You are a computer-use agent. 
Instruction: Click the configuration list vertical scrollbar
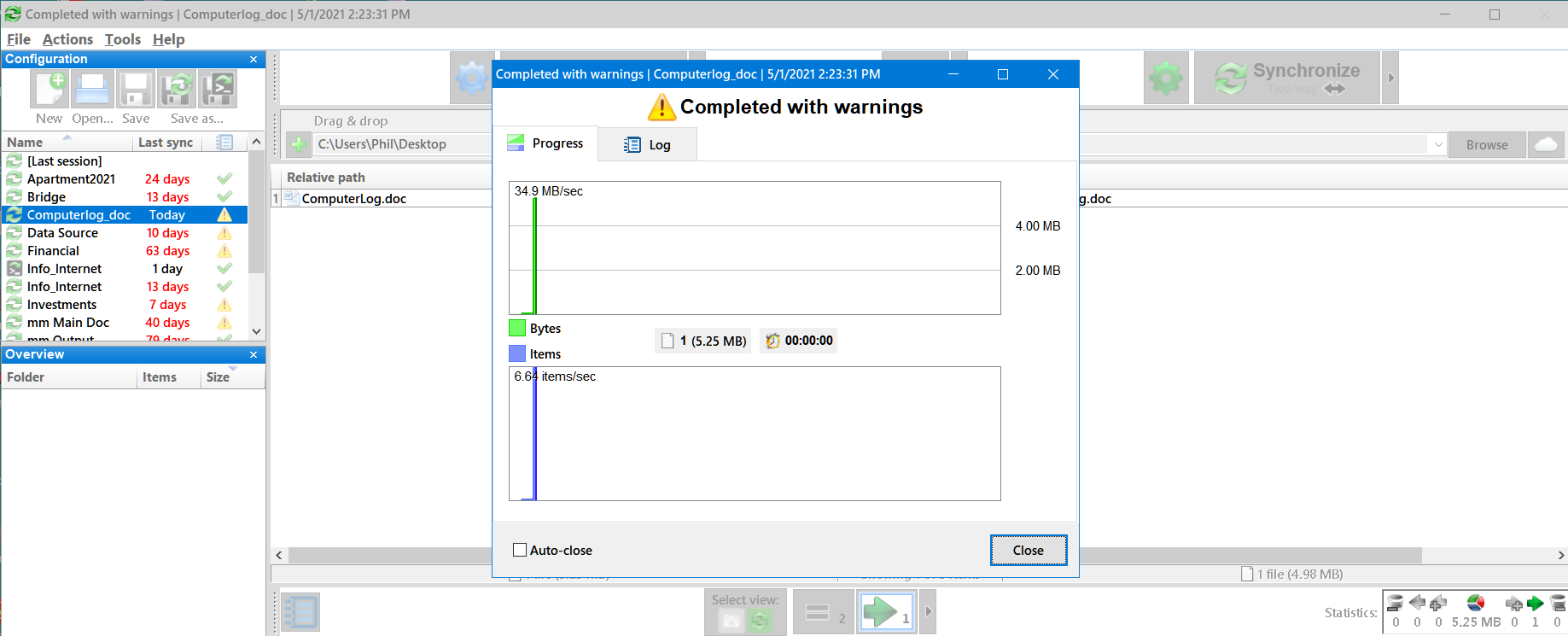click(x=256, y=213)
